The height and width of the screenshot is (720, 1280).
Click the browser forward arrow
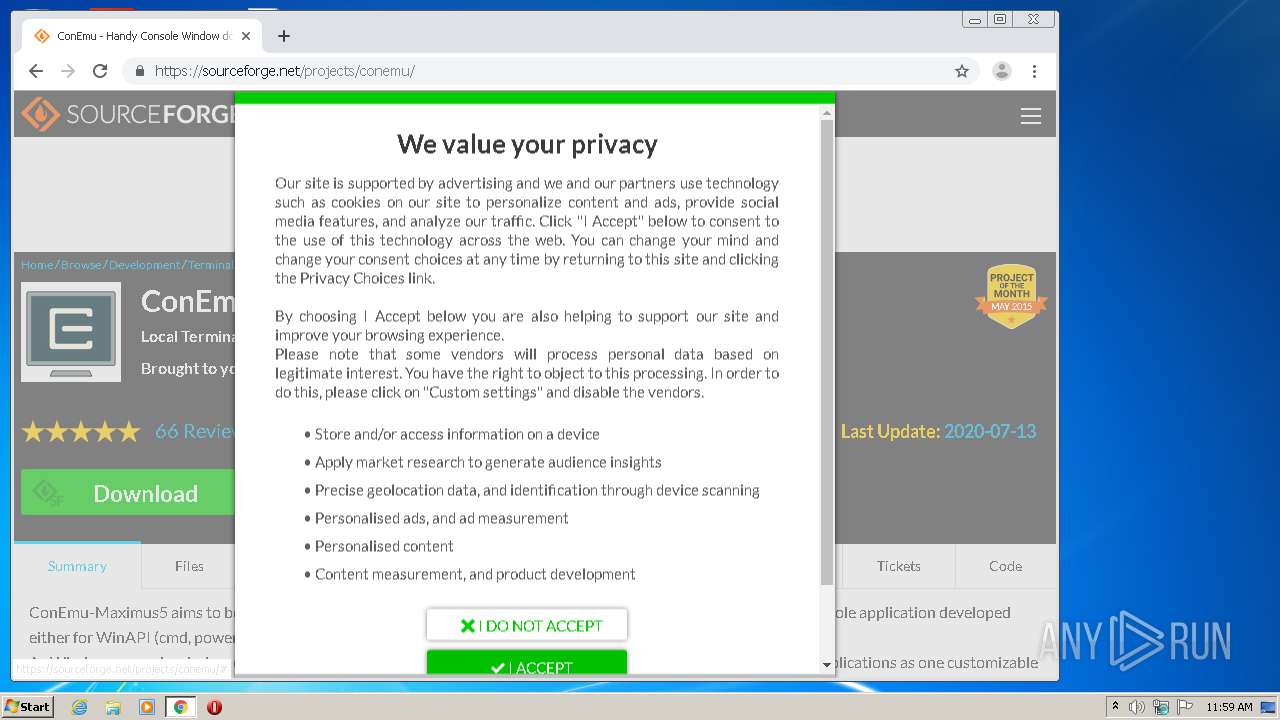coord(68,71)
